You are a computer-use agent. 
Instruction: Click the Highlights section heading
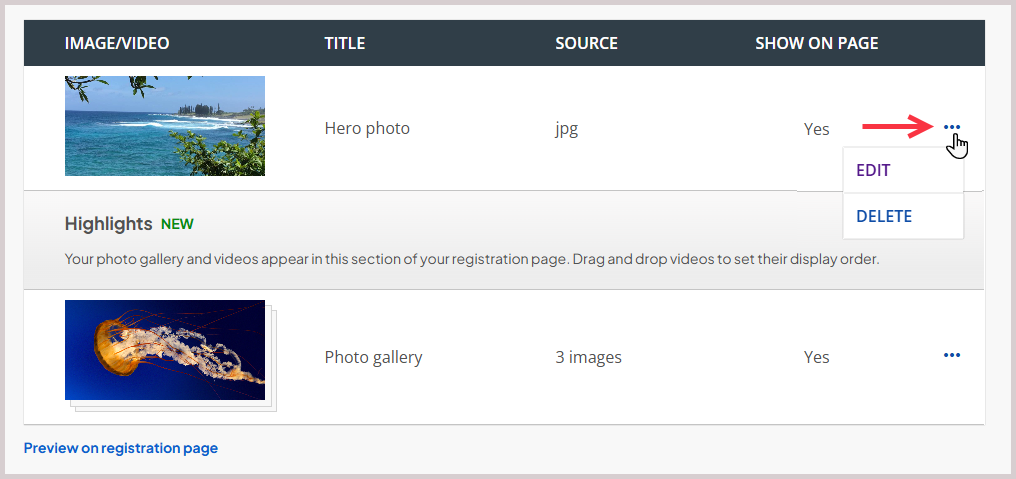coord(108,224)
